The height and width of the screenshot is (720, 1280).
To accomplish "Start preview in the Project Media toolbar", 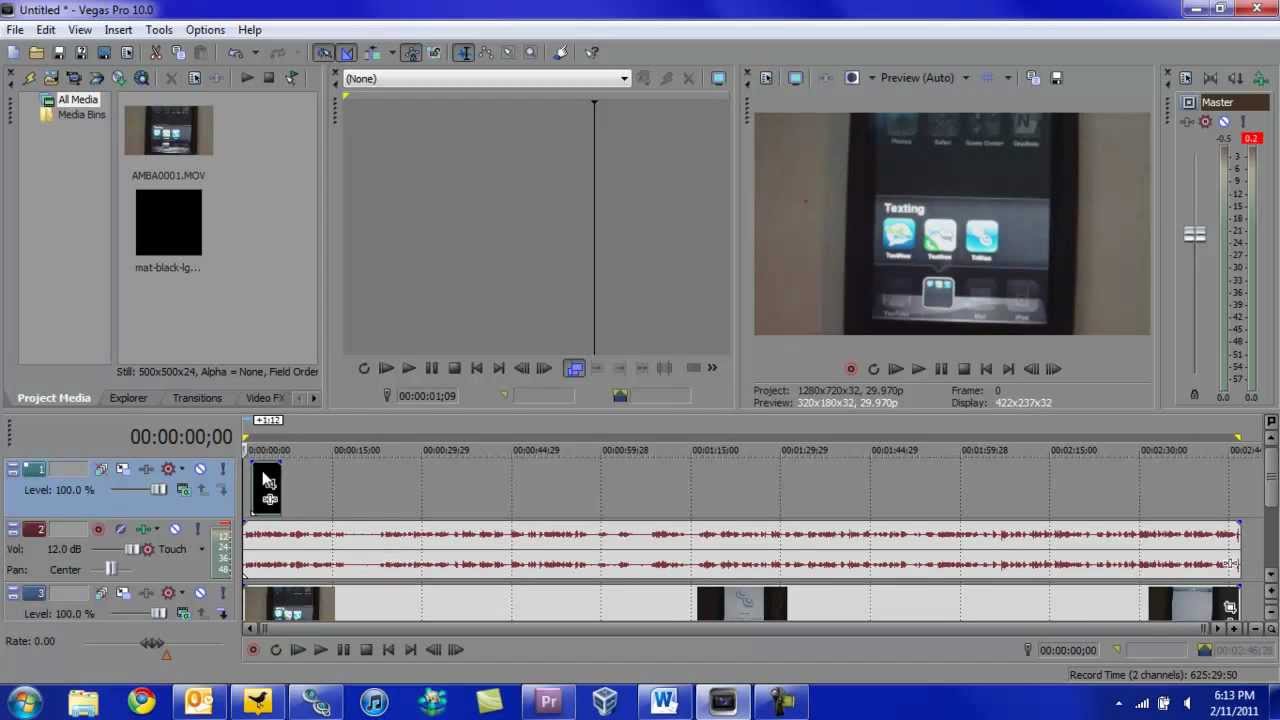I will (x=246, y=78).
